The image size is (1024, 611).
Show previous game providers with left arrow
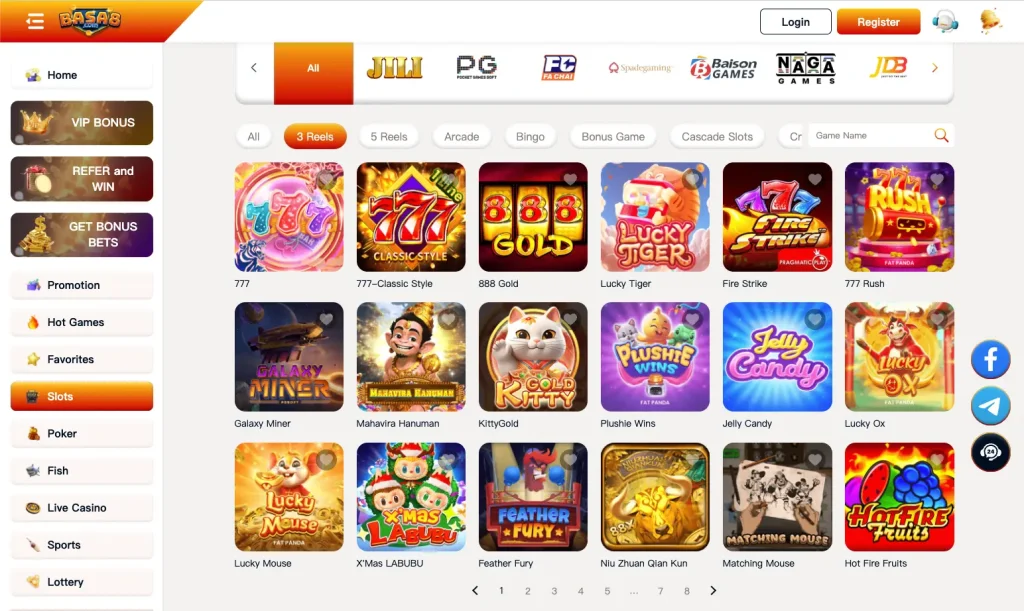point(254,67)
